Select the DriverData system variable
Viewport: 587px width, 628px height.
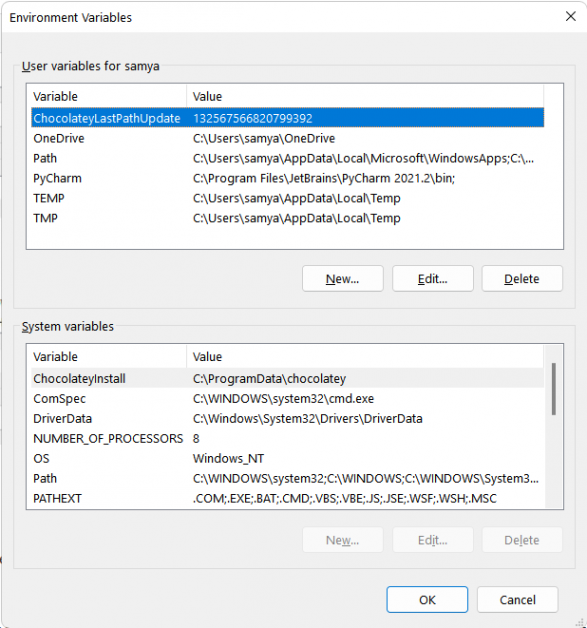coord(287,419)
